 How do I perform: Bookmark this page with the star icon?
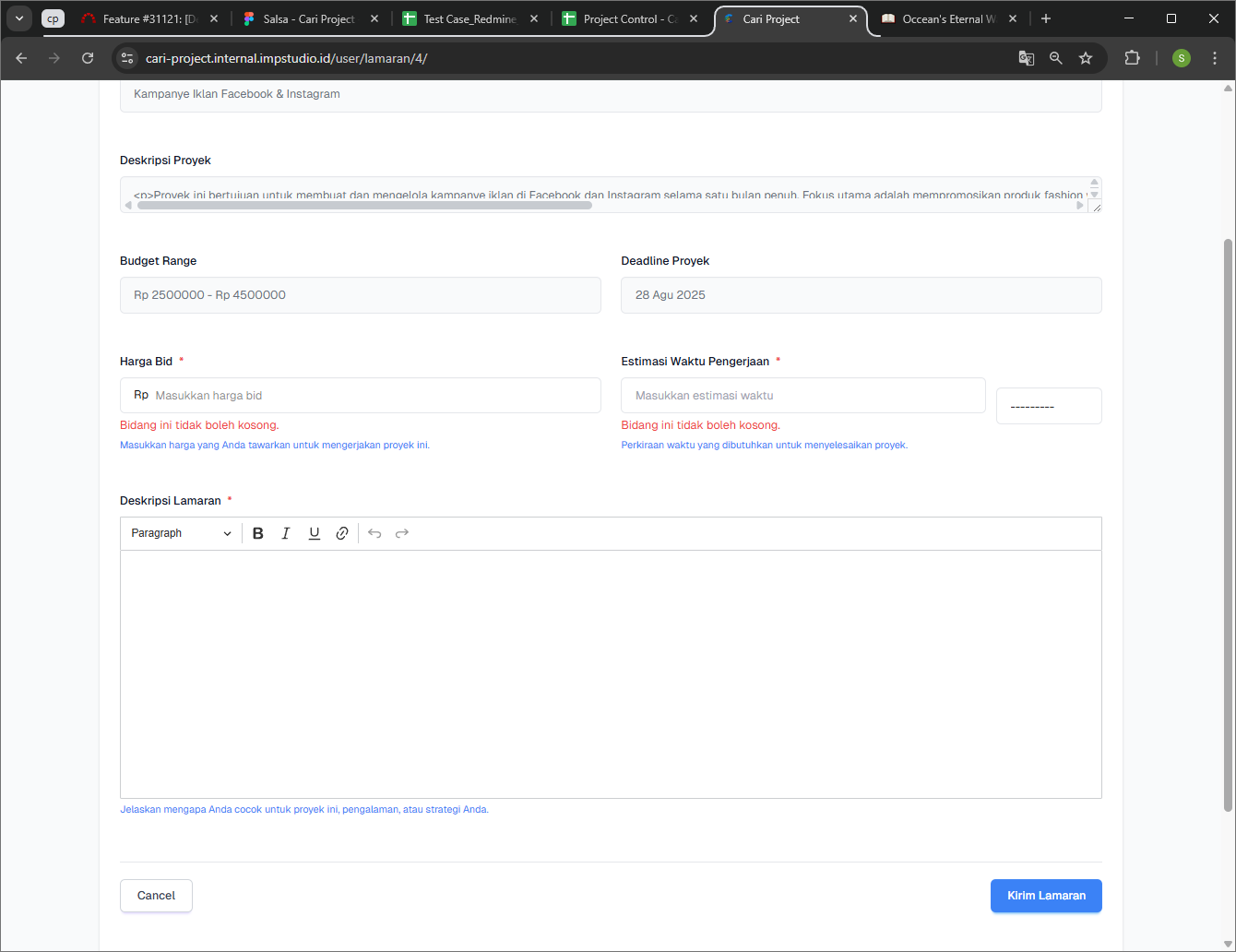1086,58
